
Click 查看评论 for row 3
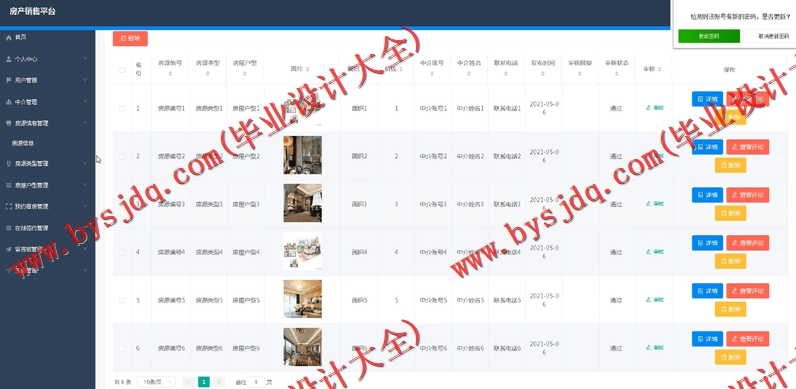click(747, 195)
